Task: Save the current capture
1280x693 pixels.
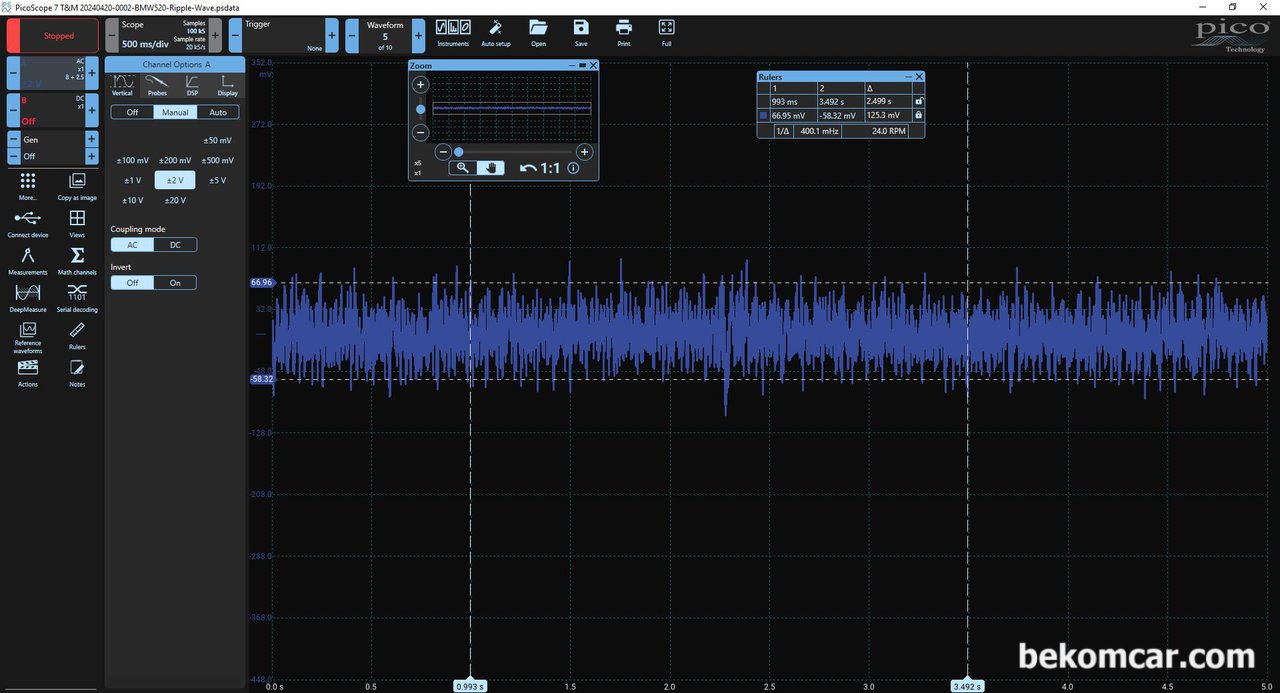Action: coord(581,32)
